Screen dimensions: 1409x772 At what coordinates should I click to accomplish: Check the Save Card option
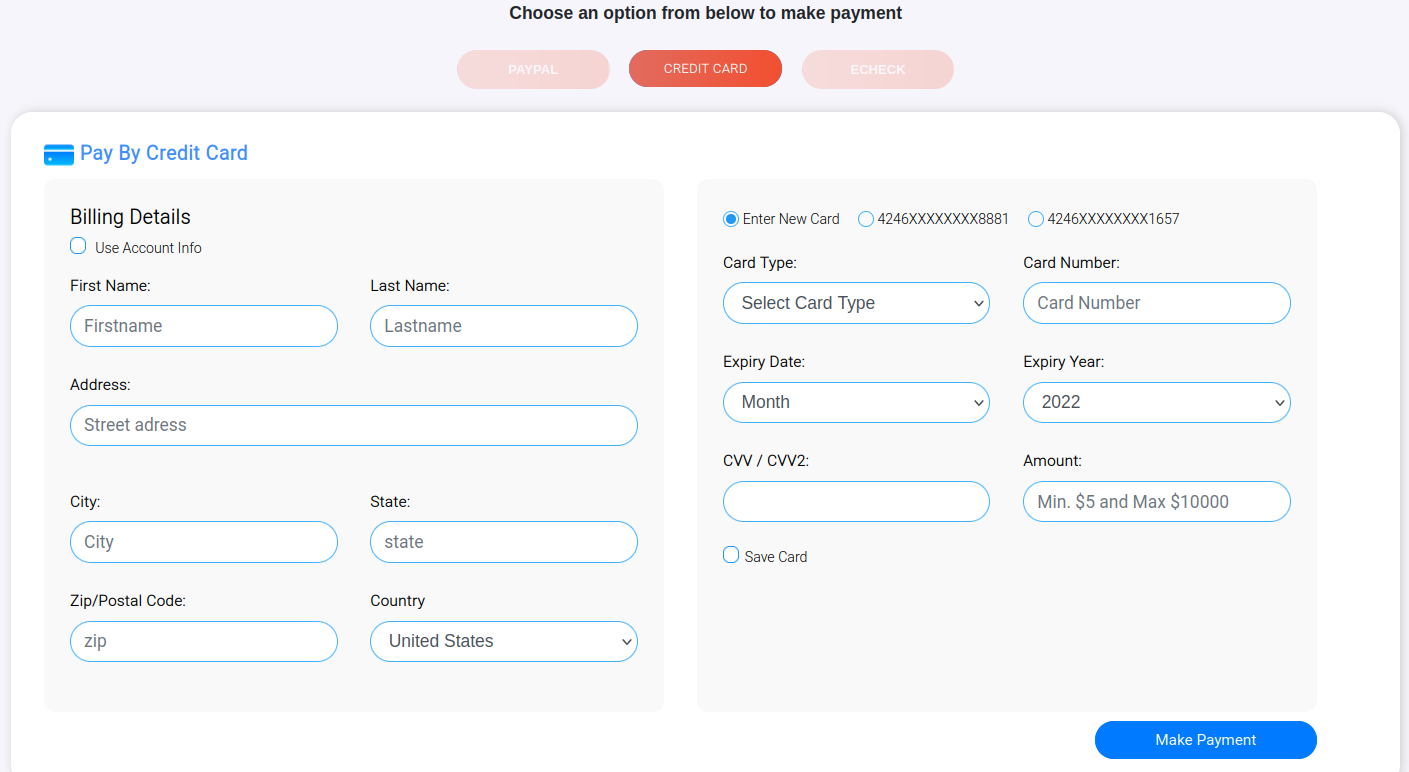[731, 555]
